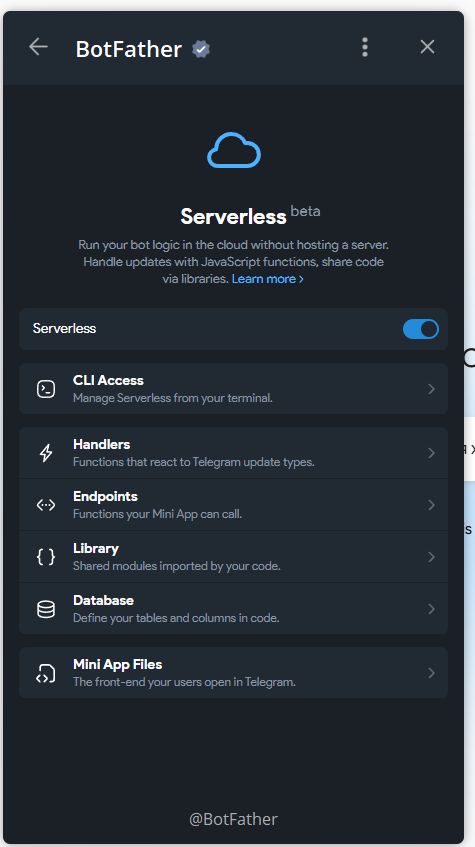Click the @BotFather handle at bottom

coord(233,819)
